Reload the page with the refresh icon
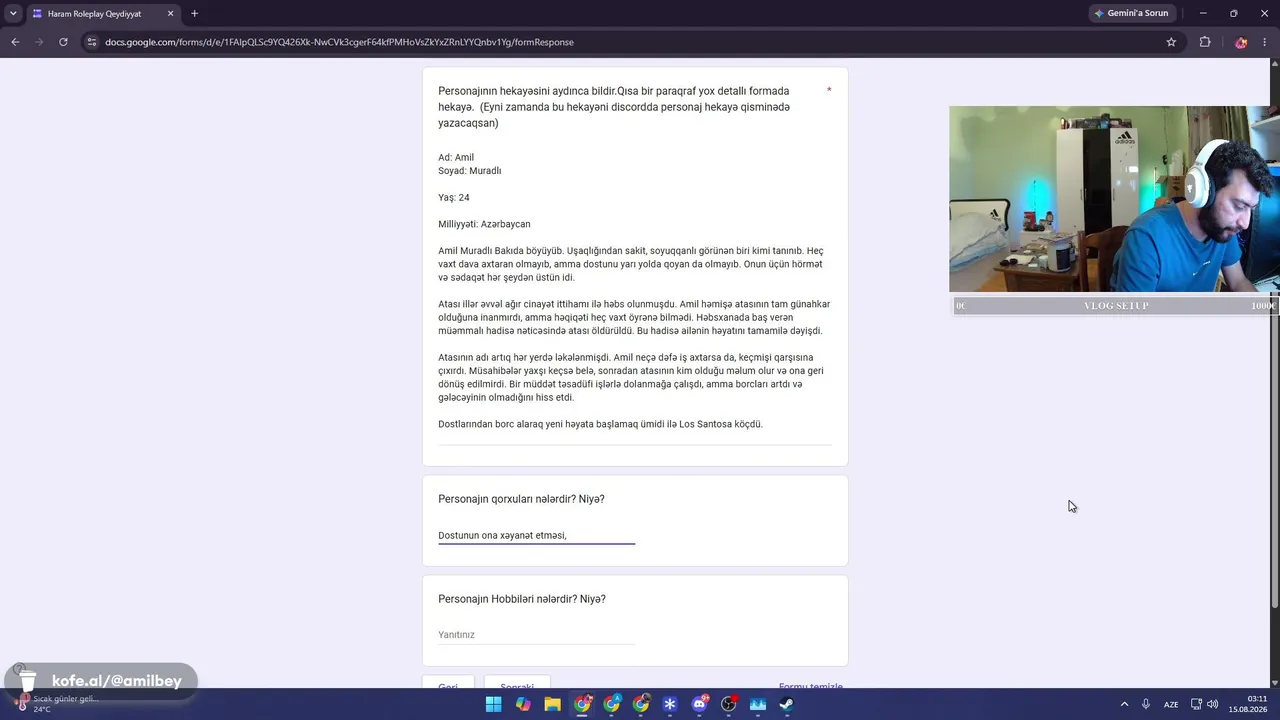 click(x=63, y=42)
